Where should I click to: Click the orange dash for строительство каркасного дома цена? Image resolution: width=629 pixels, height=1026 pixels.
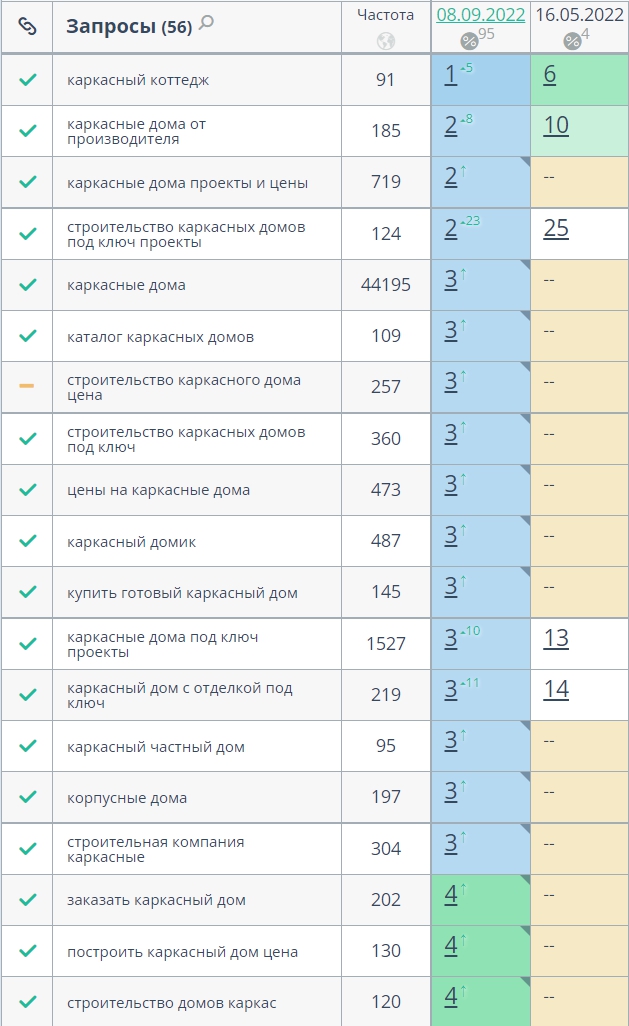pos(27,386)
